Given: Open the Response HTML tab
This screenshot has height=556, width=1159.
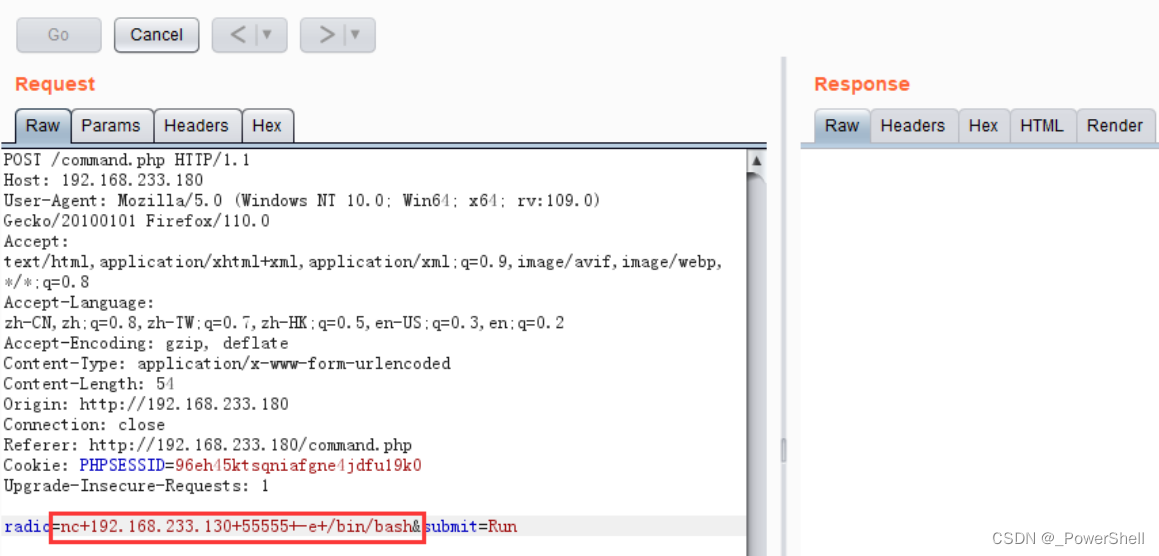Looking at the screenshot, I should (1041, 126).
